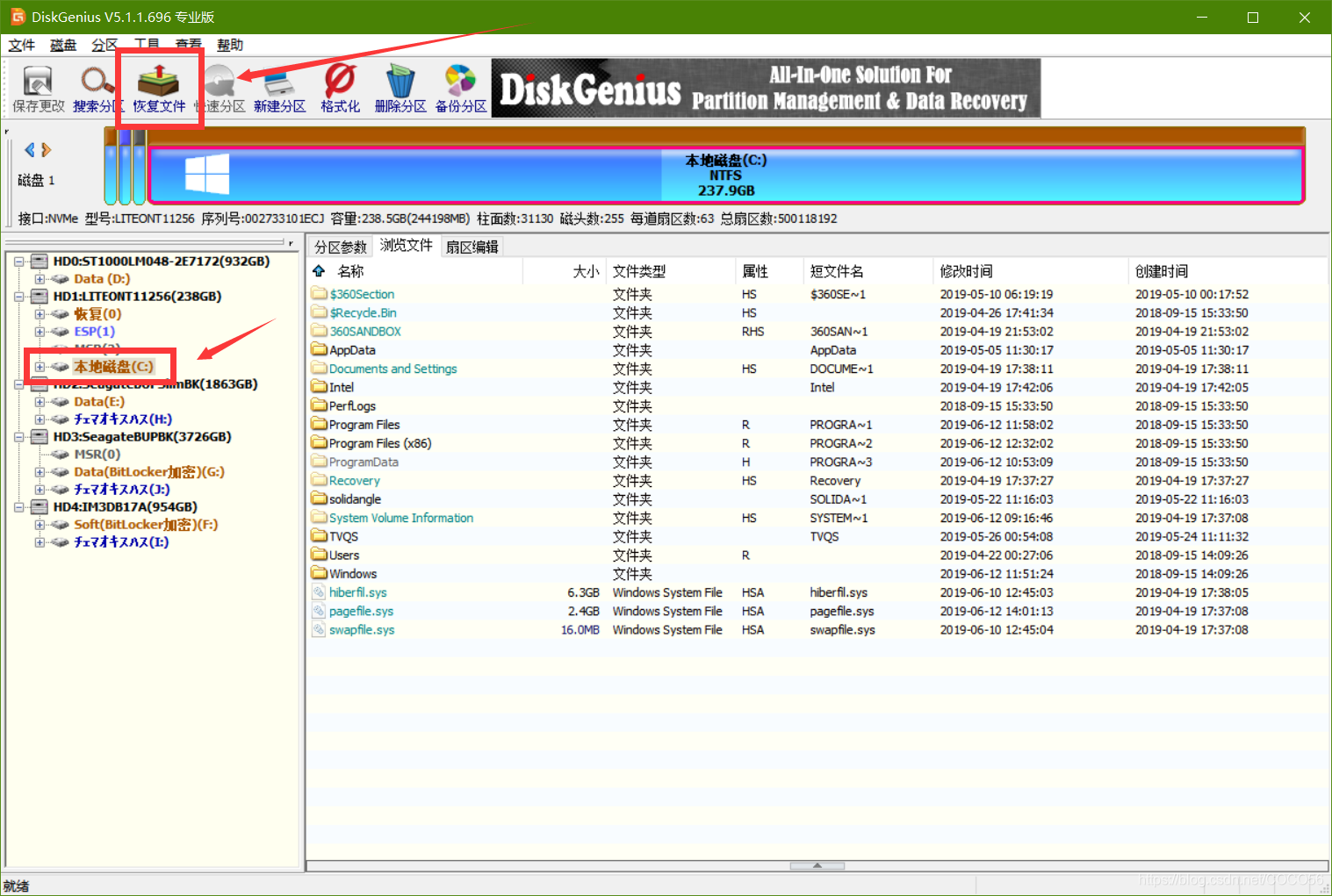Go to next disk with right arrow
This screenshot has height=896, width=1332.
[46, 150]
